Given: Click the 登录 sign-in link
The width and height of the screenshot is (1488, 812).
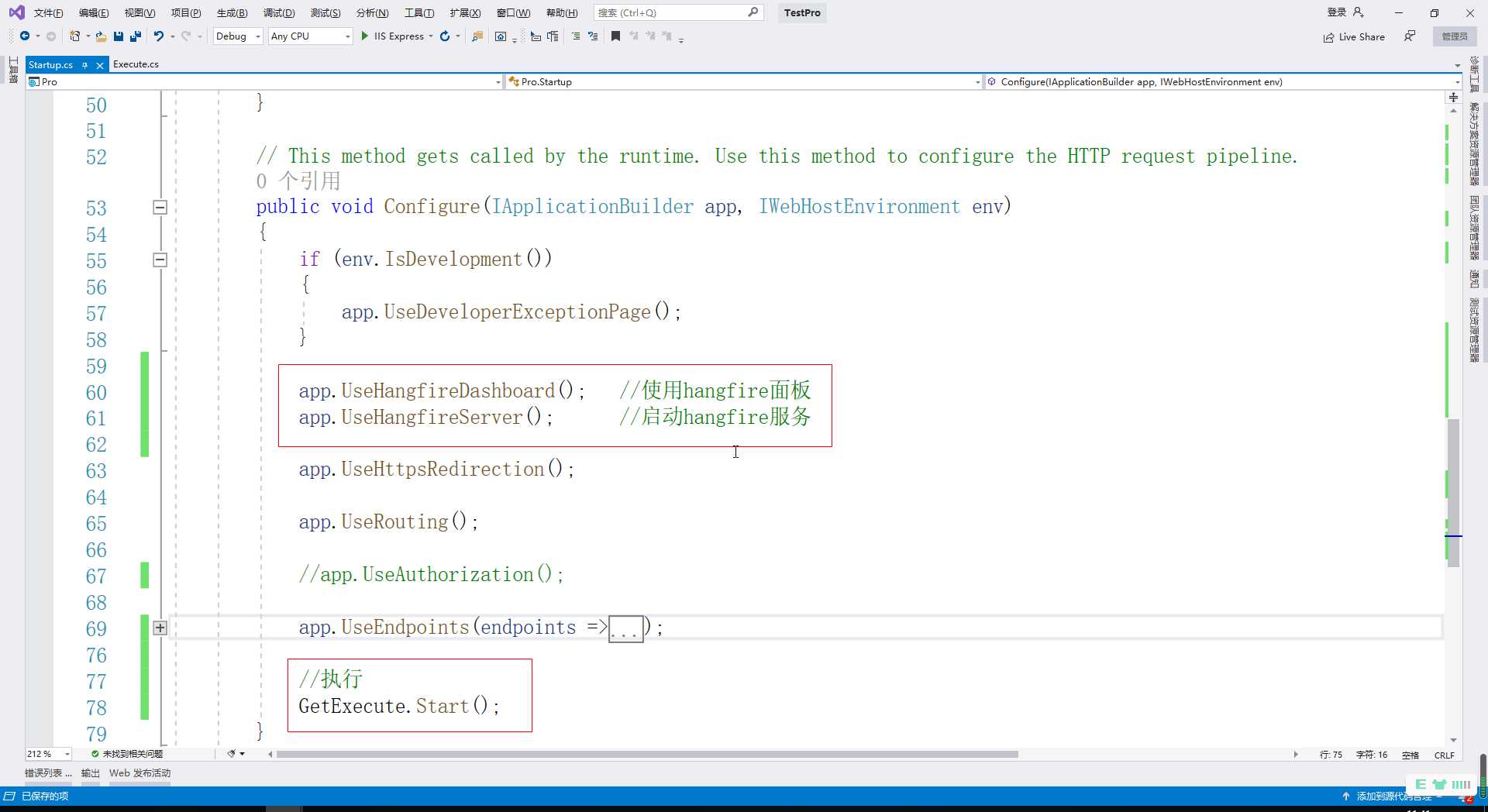Looking at the screenshot, I should tap(1337, 12).
